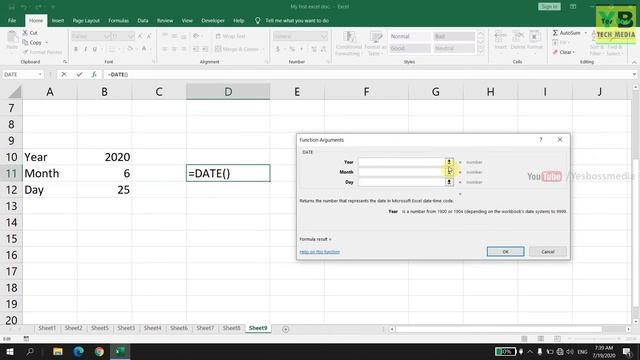Click the Day input field
Screen dimensions: 640x360
(x=401, y=182)
